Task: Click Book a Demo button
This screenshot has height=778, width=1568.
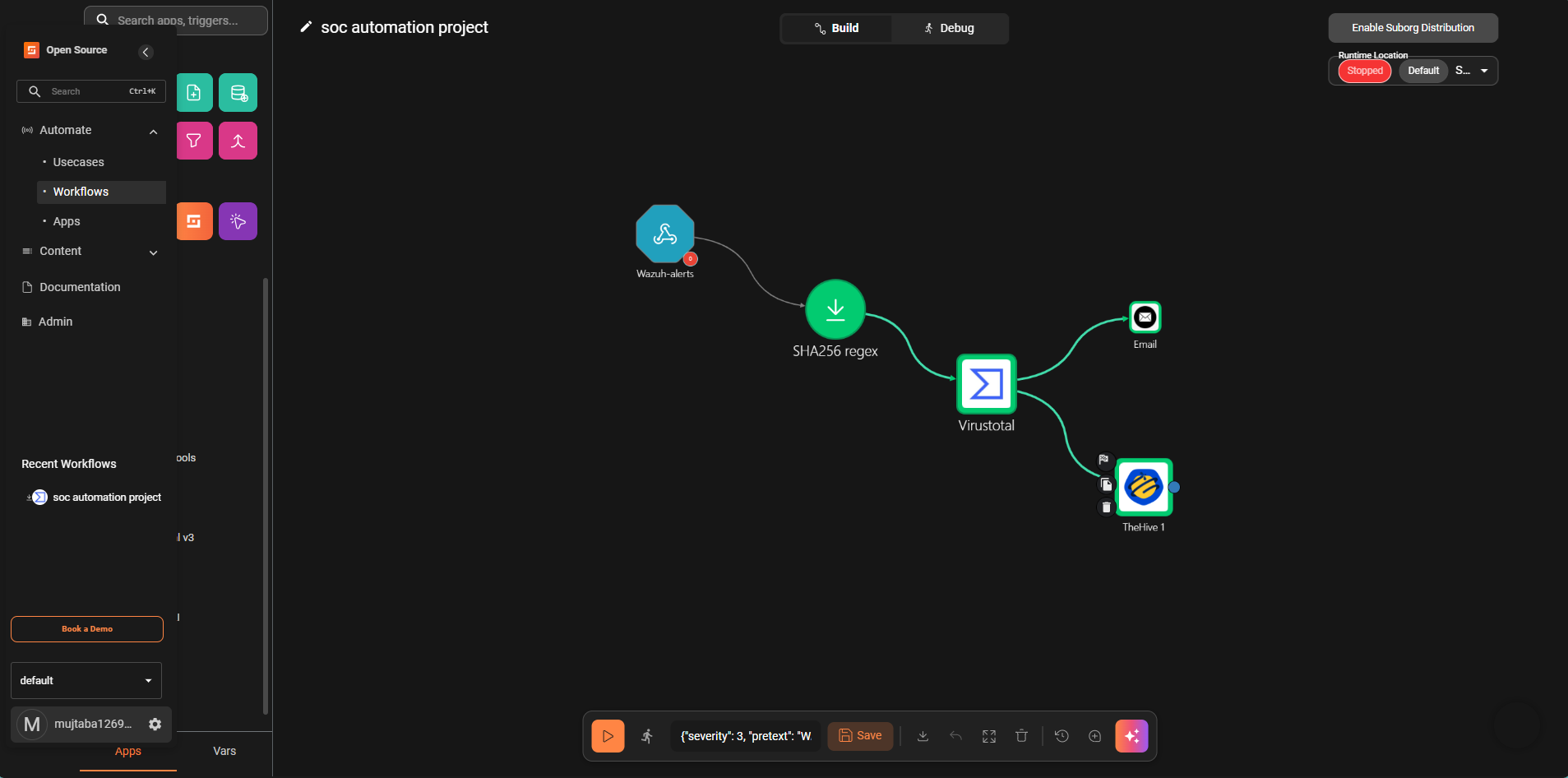Action: tap(87, 629)
